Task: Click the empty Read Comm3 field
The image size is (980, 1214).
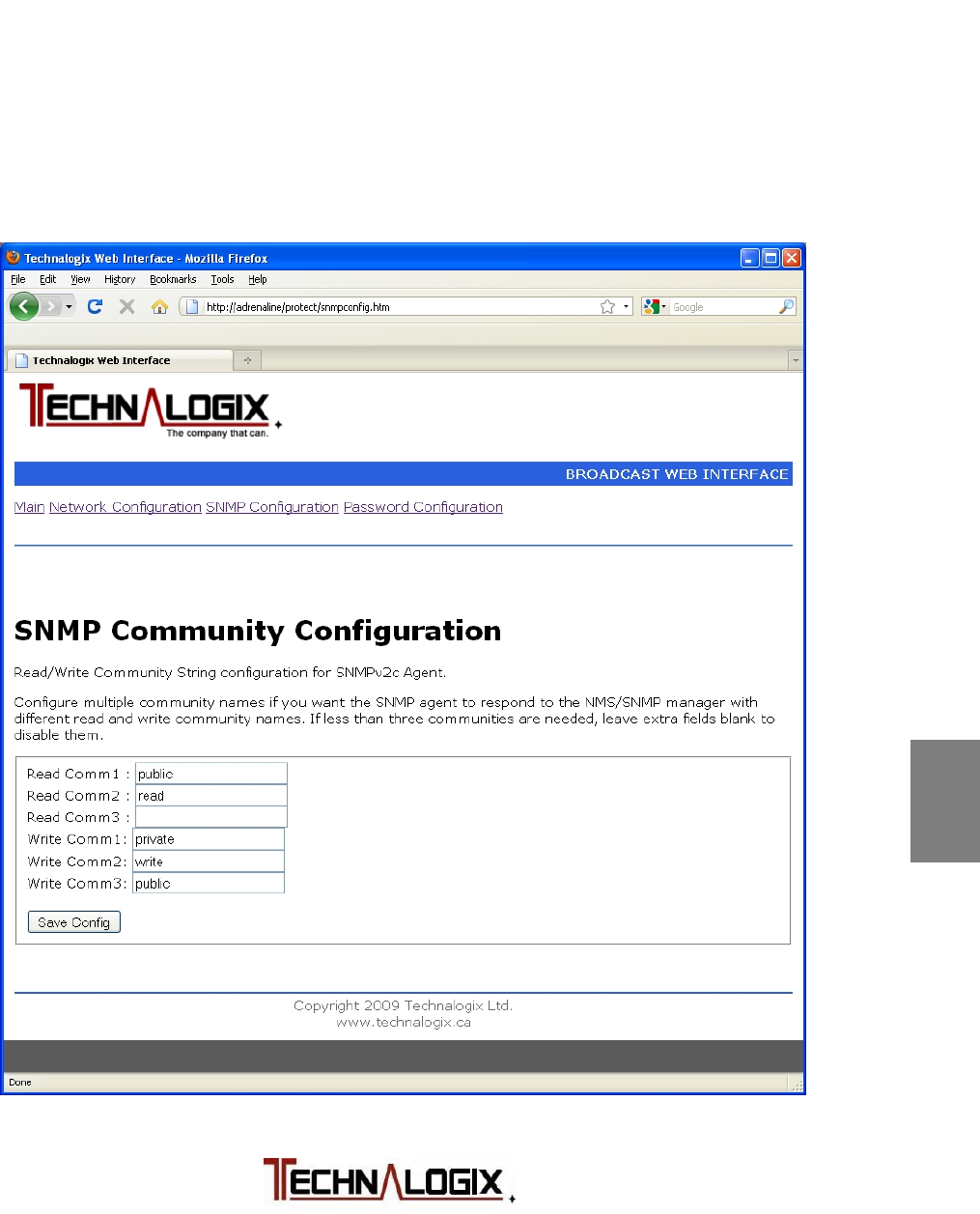Action: coord(211,817)
